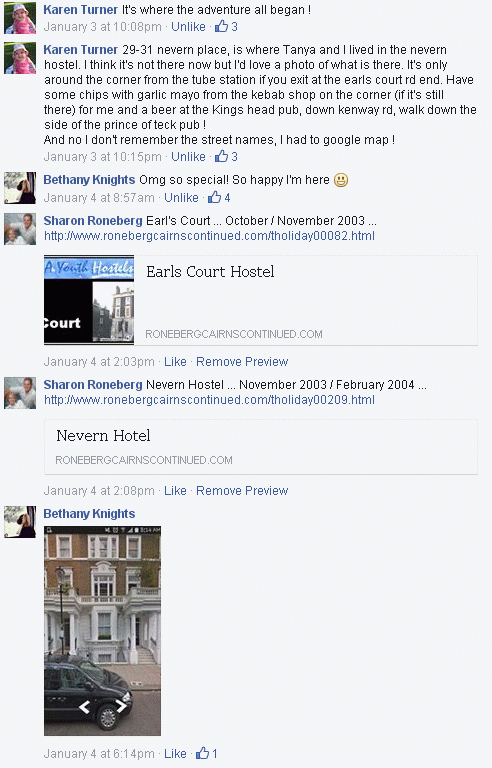Open Sharon Roneberg's avatar on Earl's Court post
Image resolution: width=492 pixels, height=768 pixels.
click(x=20, y=229)
